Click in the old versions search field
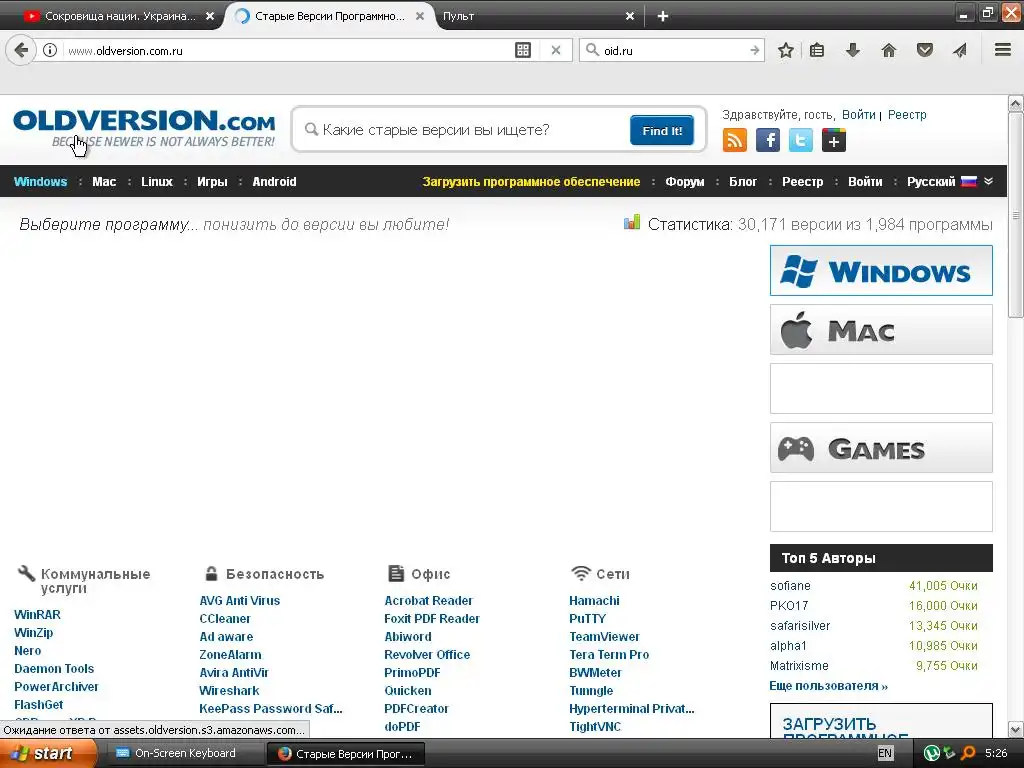 465,130
